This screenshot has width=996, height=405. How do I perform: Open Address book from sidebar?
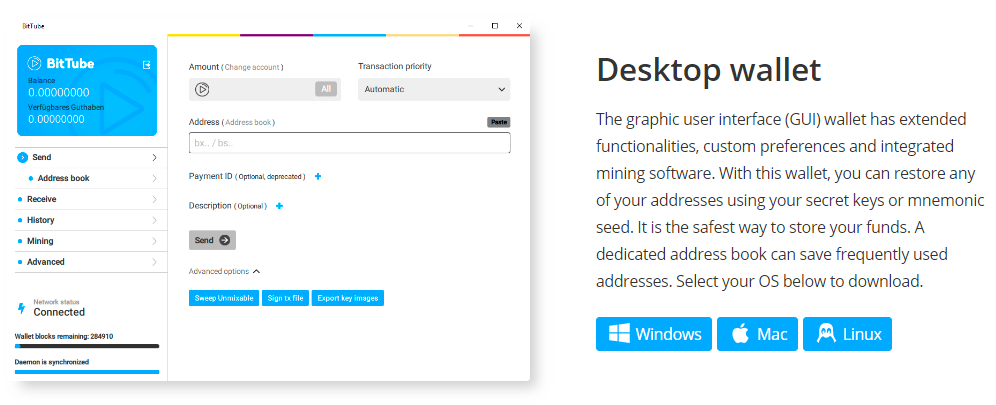tap(90, 178)
